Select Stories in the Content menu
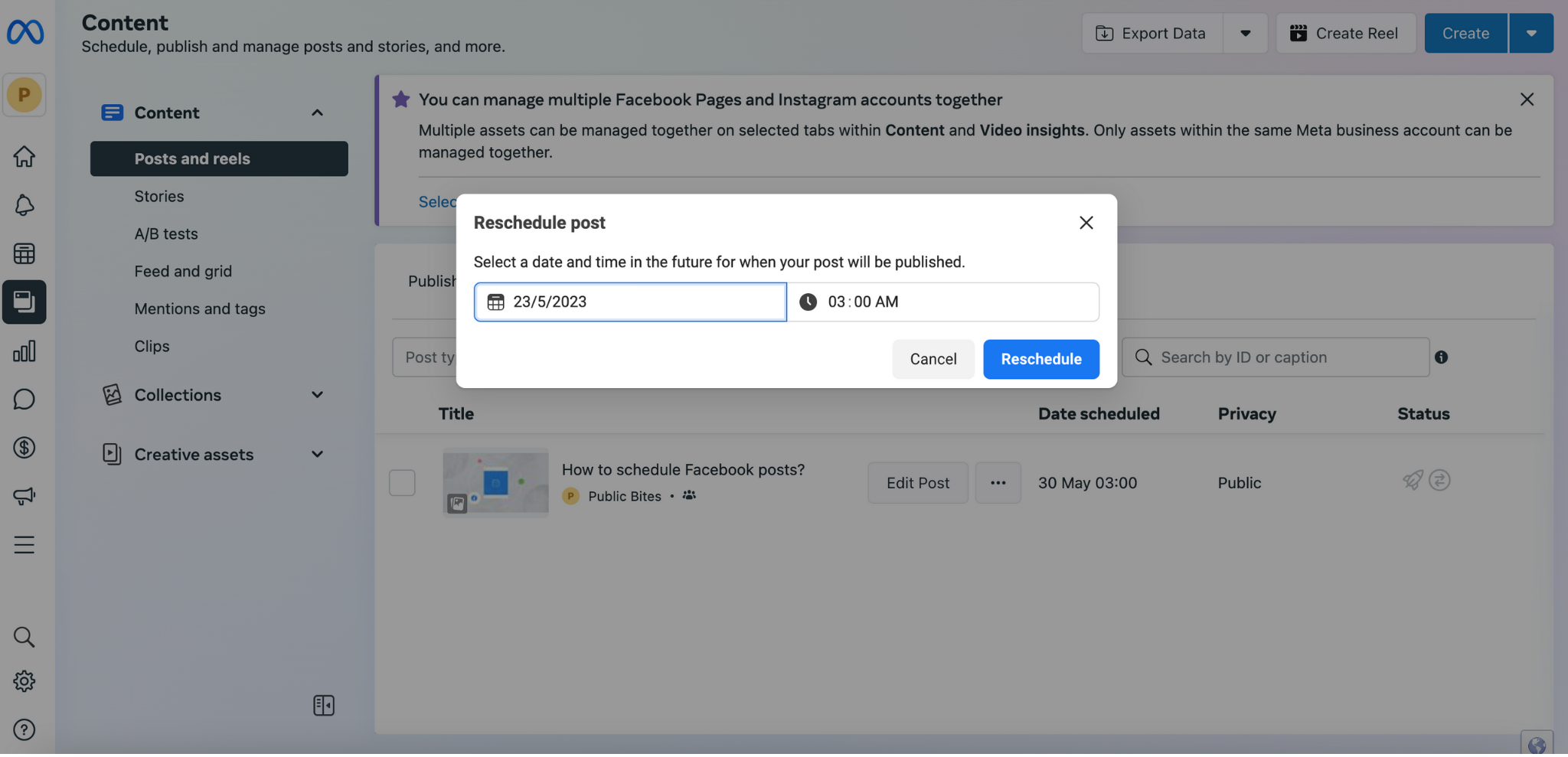Viewport: 1568px width, 757px height. (x=159, y=197)
